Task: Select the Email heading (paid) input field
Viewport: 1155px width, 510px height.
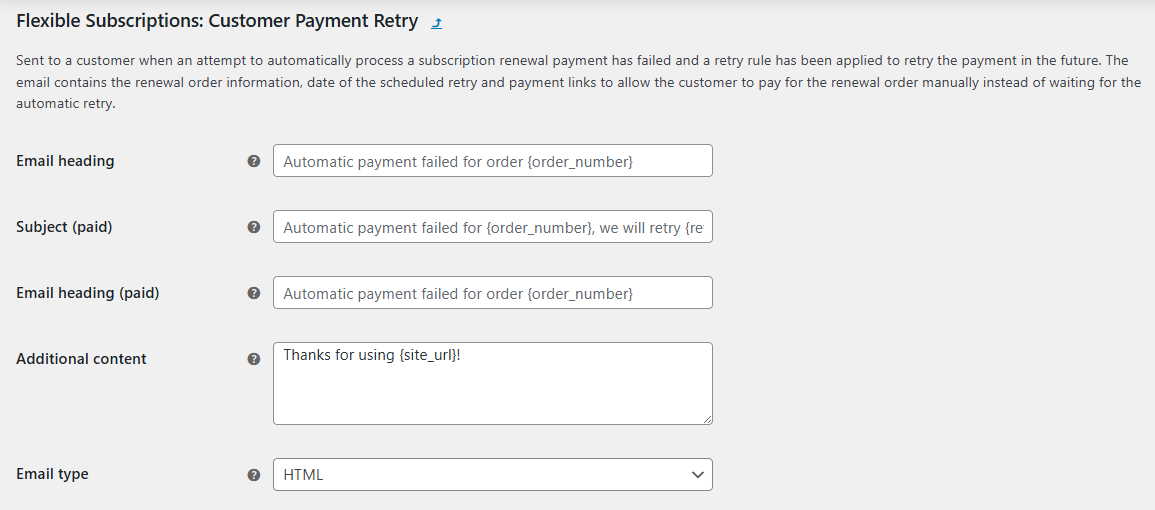Action: (492, 293)
